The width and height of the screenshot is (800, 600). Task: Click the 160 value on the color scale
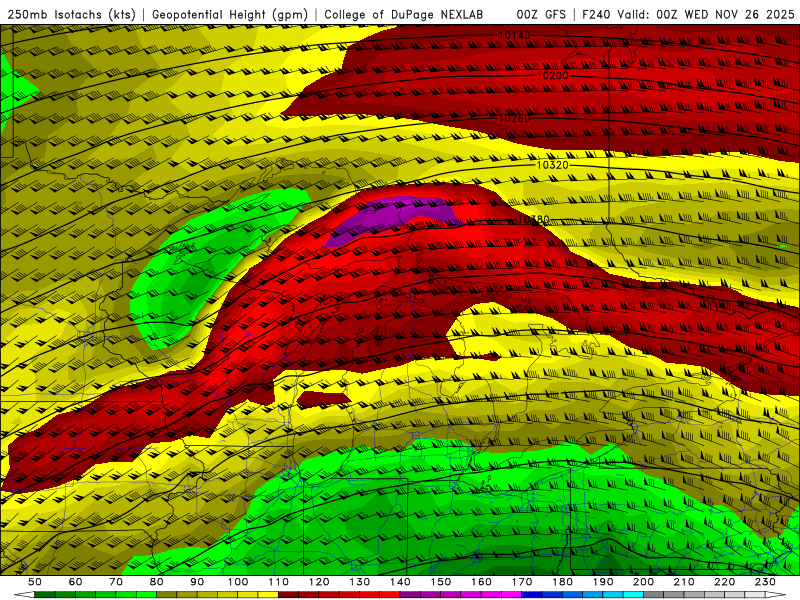(x=481, y=582)
